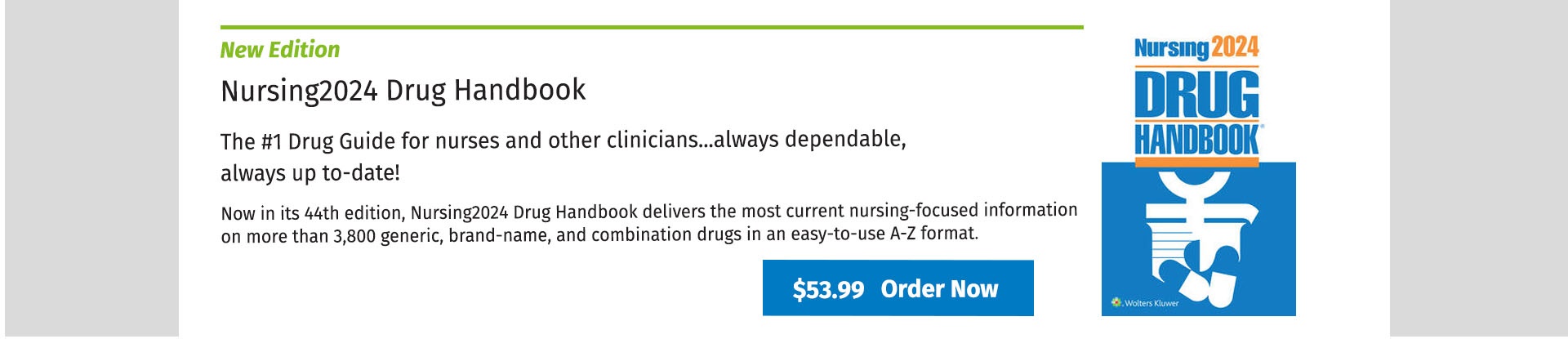This screenshot has height=339, width=1568.
Task: Click the green New Edition label
Action: click(280, 50)
